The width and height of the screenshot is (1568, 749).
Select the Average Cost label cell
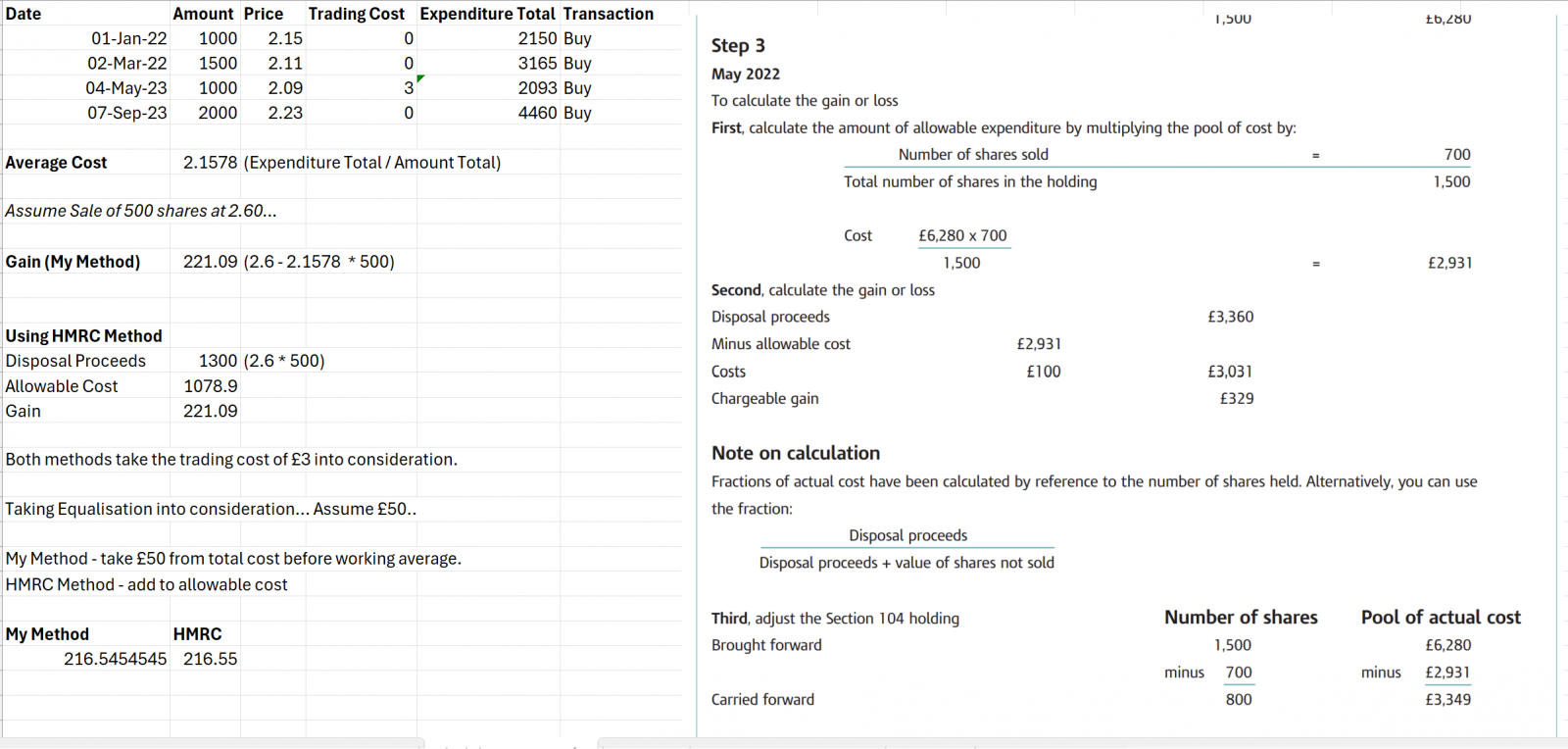coord(57,163)
